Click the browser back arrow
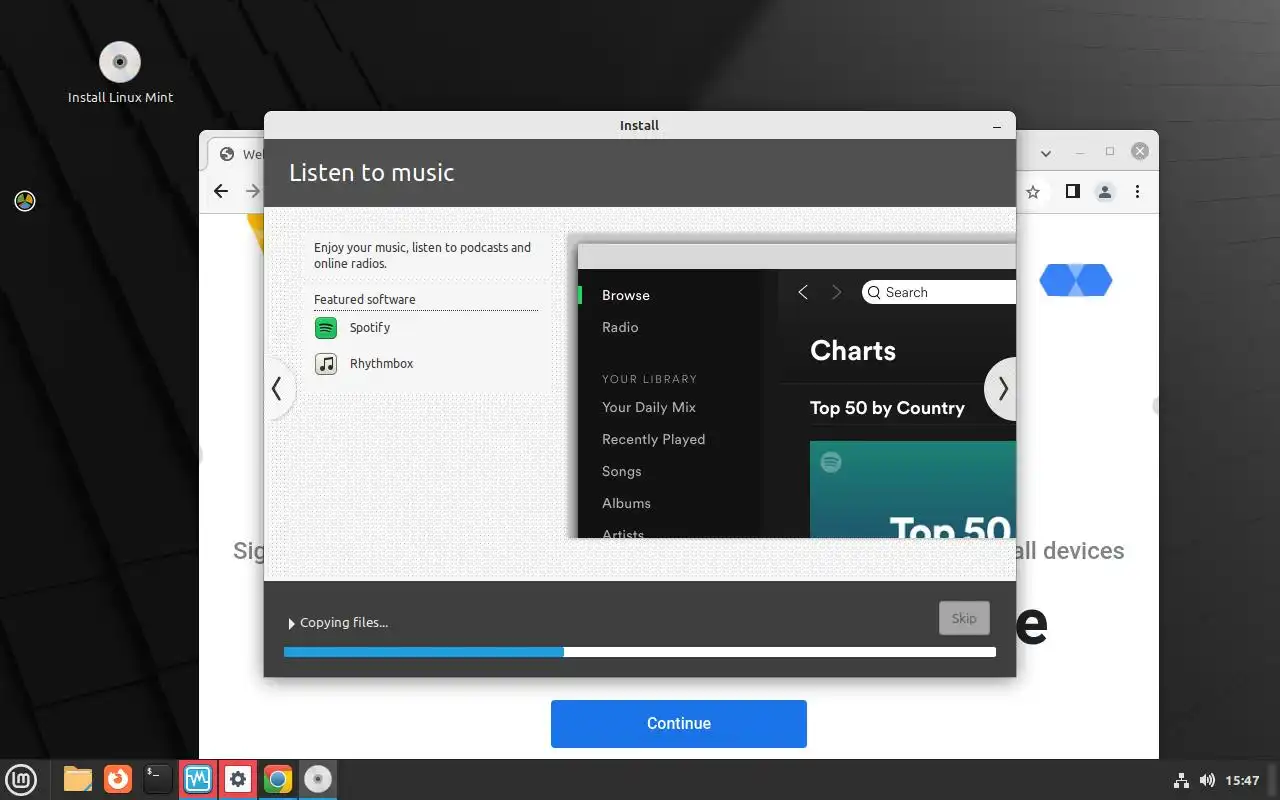This screenshot has width=1280, height=800. tap(222, 191)
